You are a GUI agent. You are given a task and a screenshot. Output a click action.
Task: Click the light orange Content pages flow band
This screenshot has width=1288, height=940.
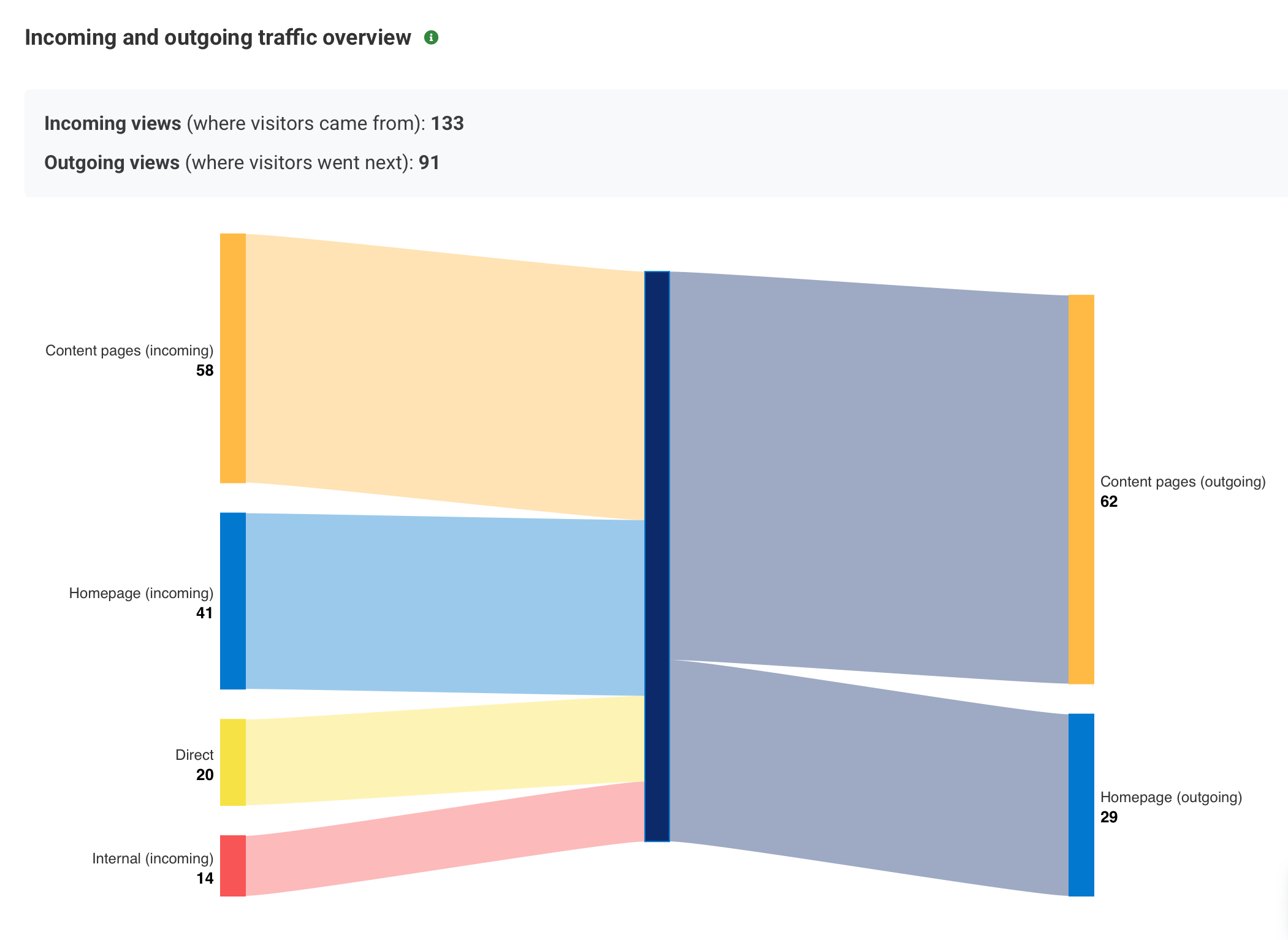click(444, 377)
